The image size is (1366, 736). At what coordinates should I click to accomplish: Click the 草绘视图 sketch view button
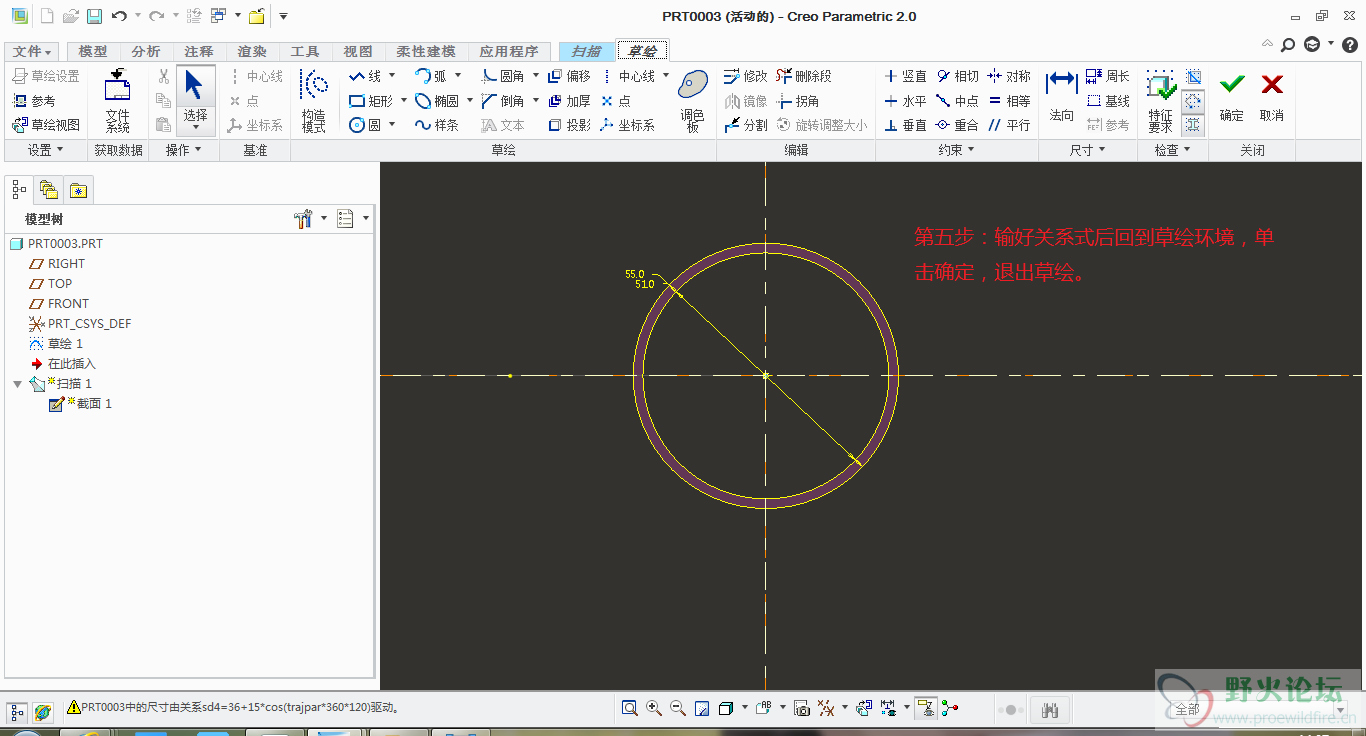click(x=46, y=125)
